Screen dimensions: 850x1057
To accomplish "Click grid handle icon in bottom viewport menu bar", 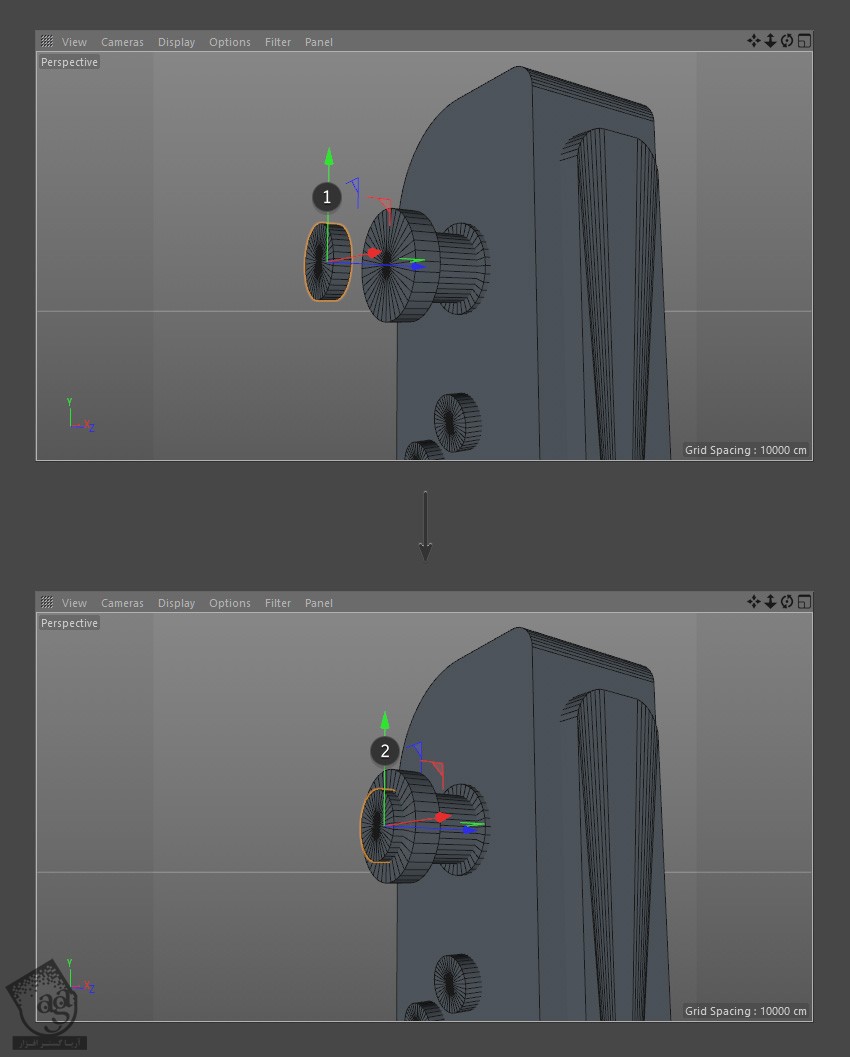I will (x=47, y=602).
